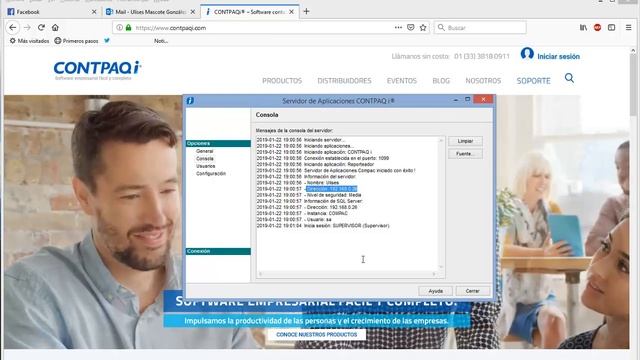
Task: Open Más visitados bookmarks folder
Action: [x=29, y=41]
